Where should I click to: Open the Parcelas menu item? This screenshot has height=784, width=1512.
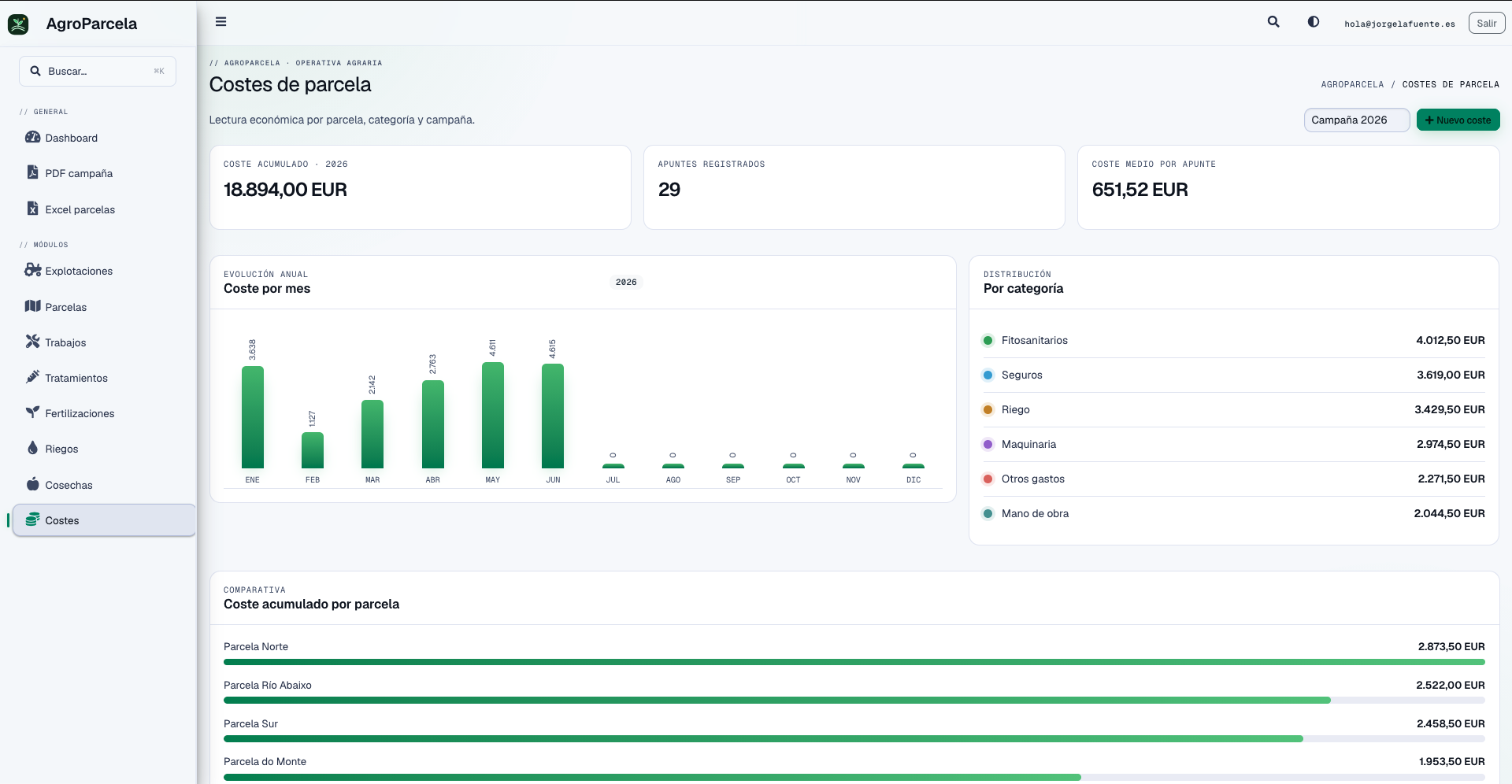(104, 307)
